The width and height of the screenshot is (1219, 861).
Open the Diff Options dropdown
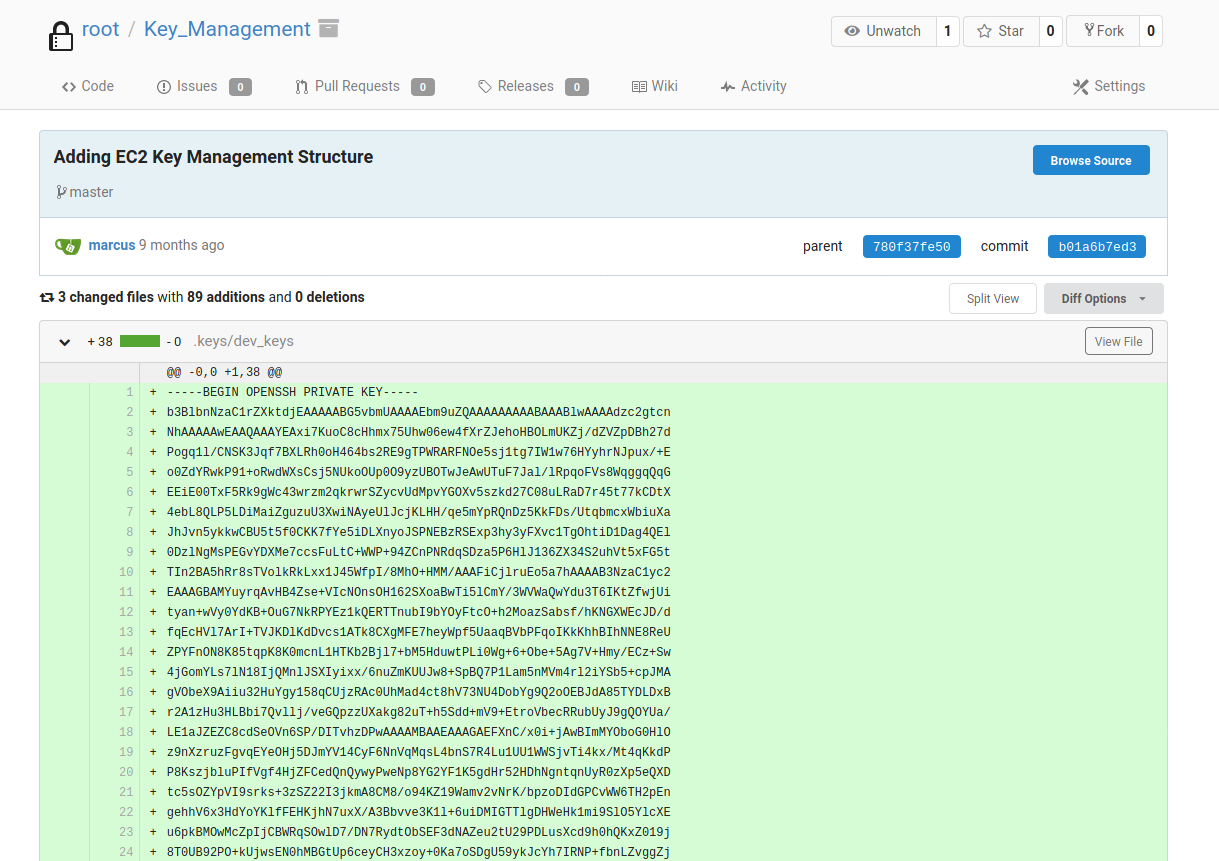point(1103,299)
